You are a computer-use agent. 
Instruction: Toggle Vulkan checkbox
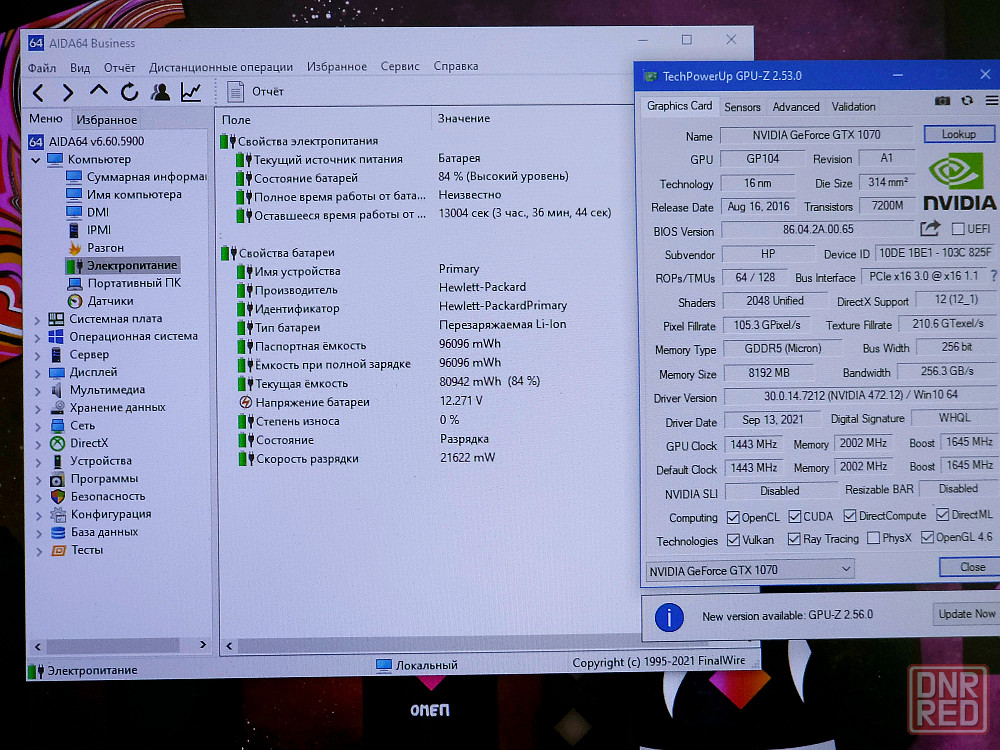point(733,540)
